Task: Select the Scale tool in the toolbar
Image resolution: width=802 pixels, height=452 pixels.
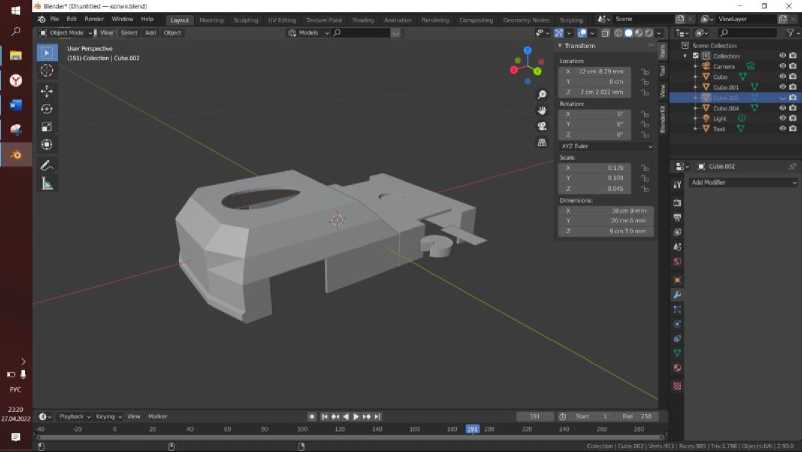Action: click(x=47, y=127)
